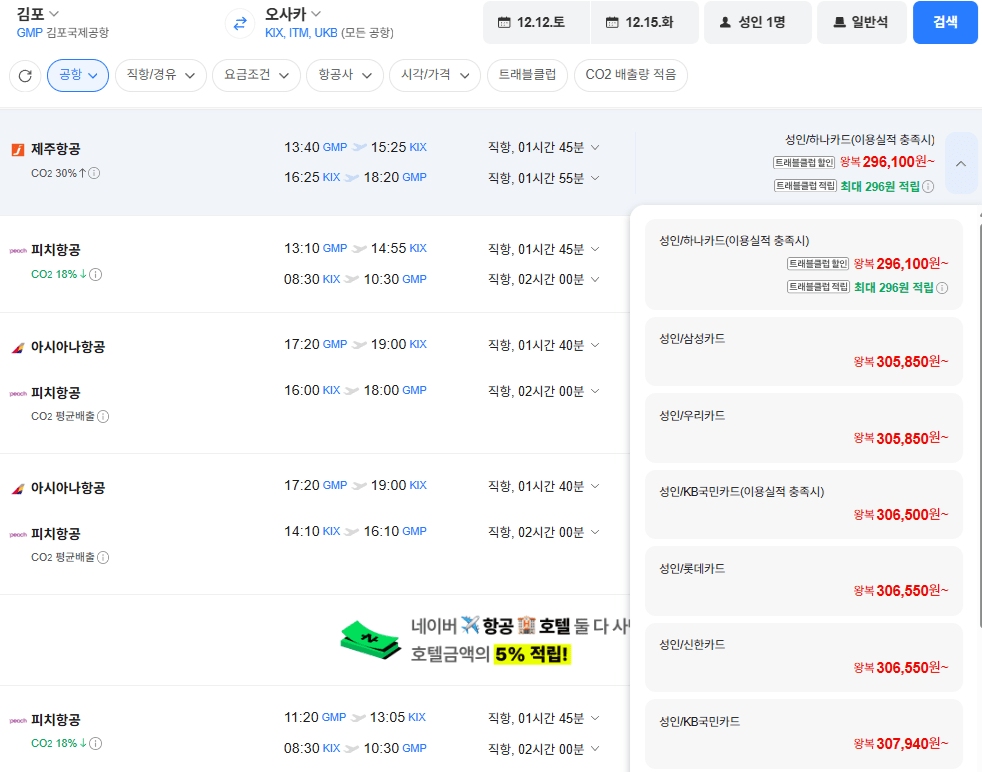982x772 pixels.
Task: Click calendar icon on 12.12.토 date
Action: click(x=504, y=23)
